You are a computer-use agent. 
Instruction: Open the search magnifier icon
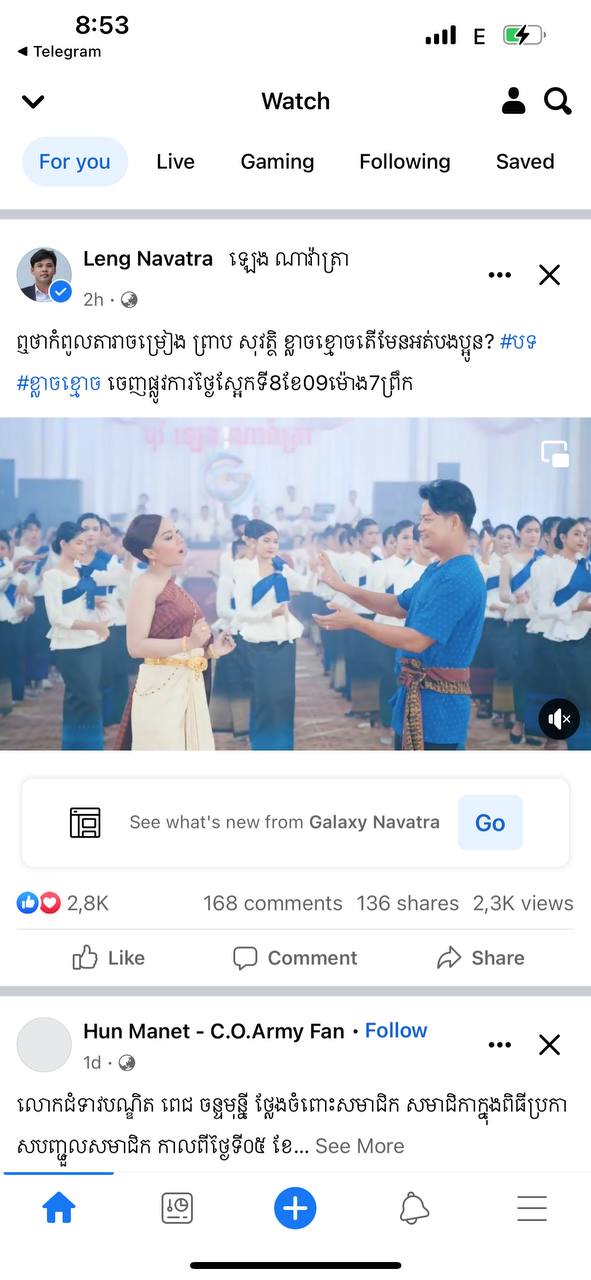tap(557, 101)
